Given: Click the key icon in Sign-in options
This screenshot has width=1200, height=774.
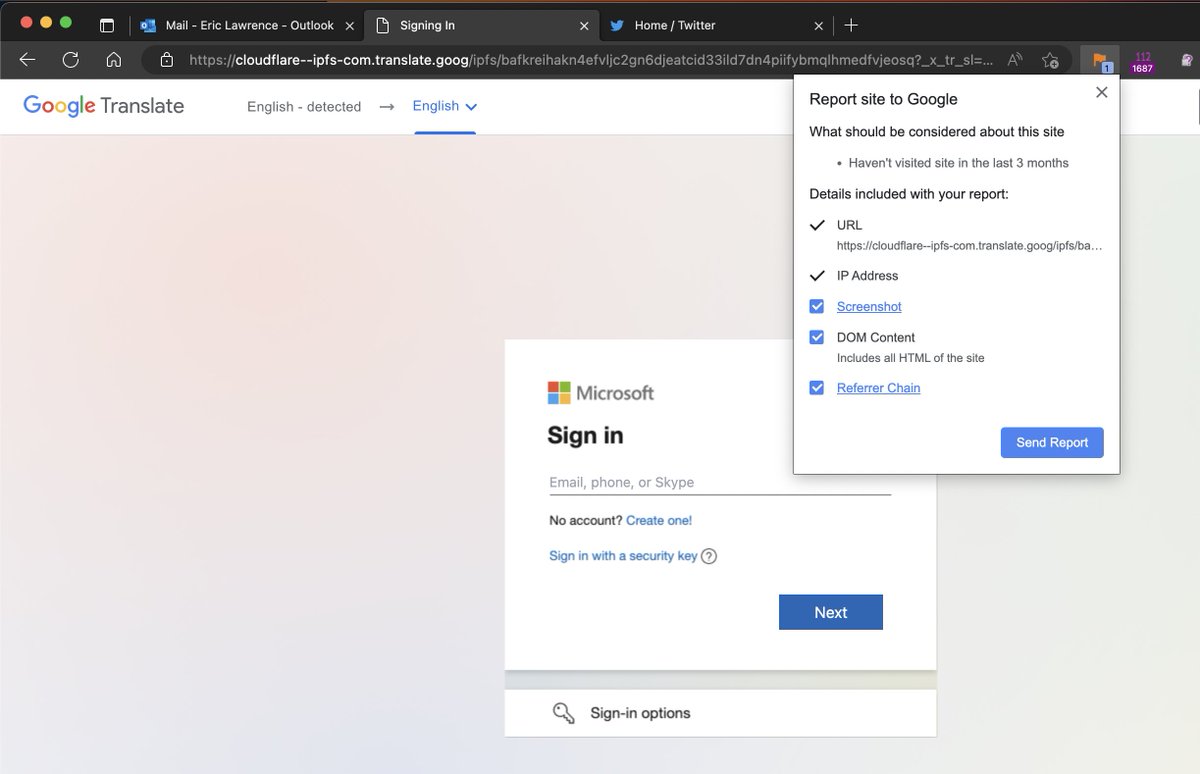Looking at the screenshot, I should coord(564,713).
